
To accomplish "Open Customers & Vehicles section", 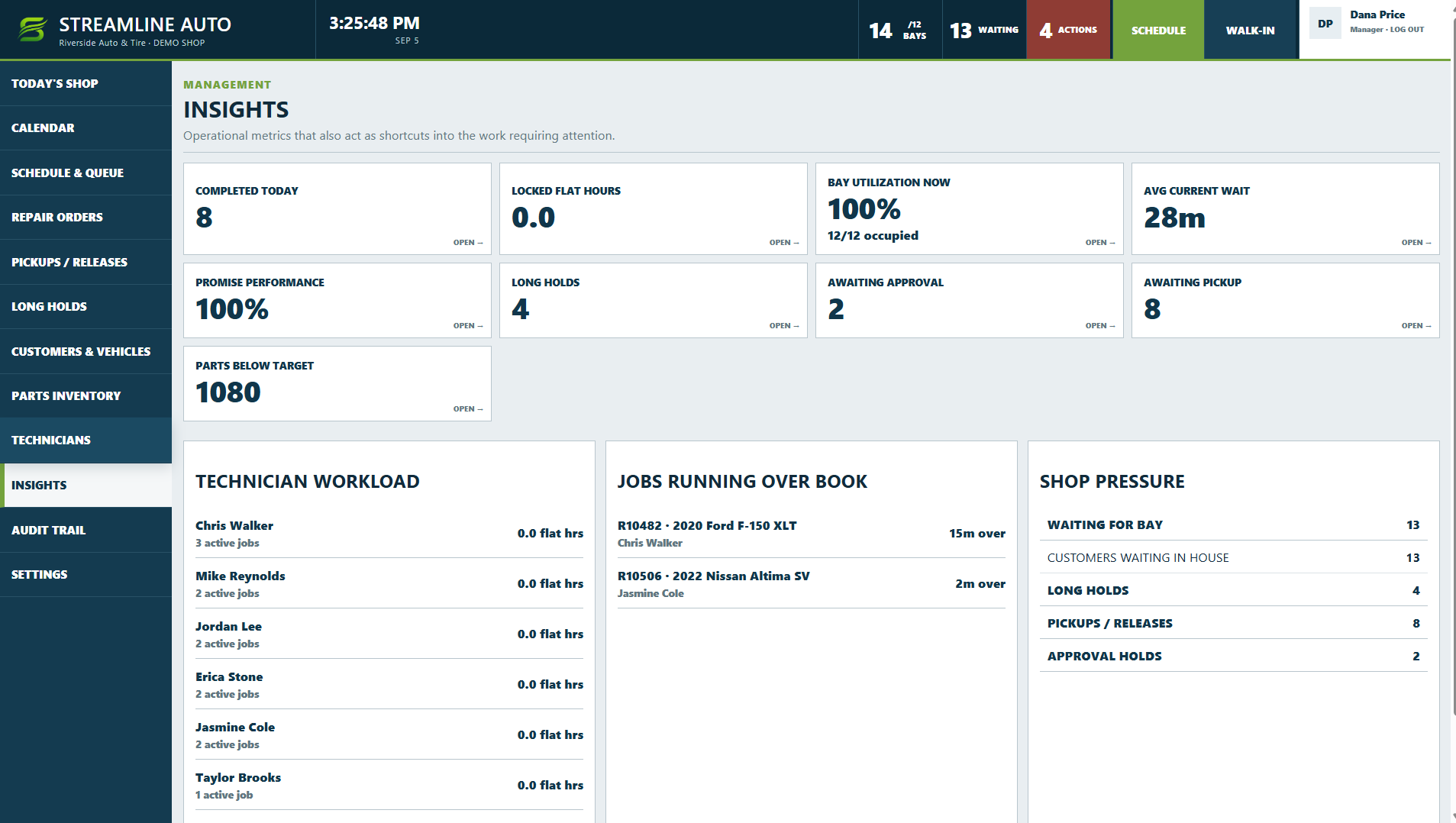I will point(86,351).
